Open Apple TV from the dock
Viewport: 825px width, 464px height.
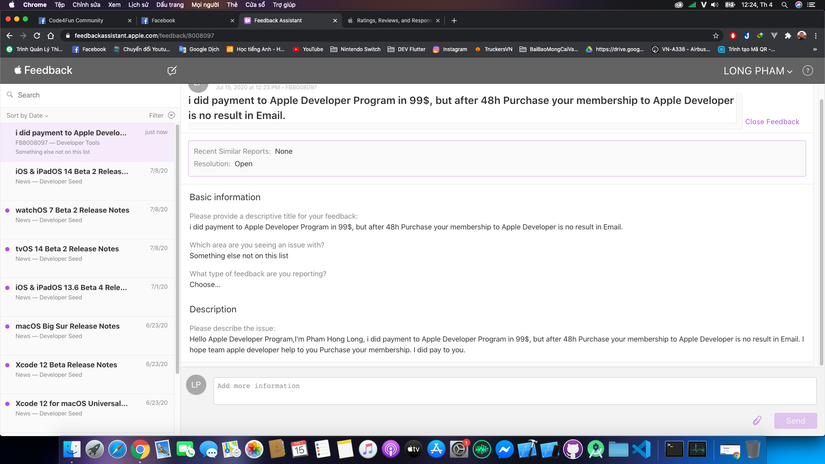[414, 449]
